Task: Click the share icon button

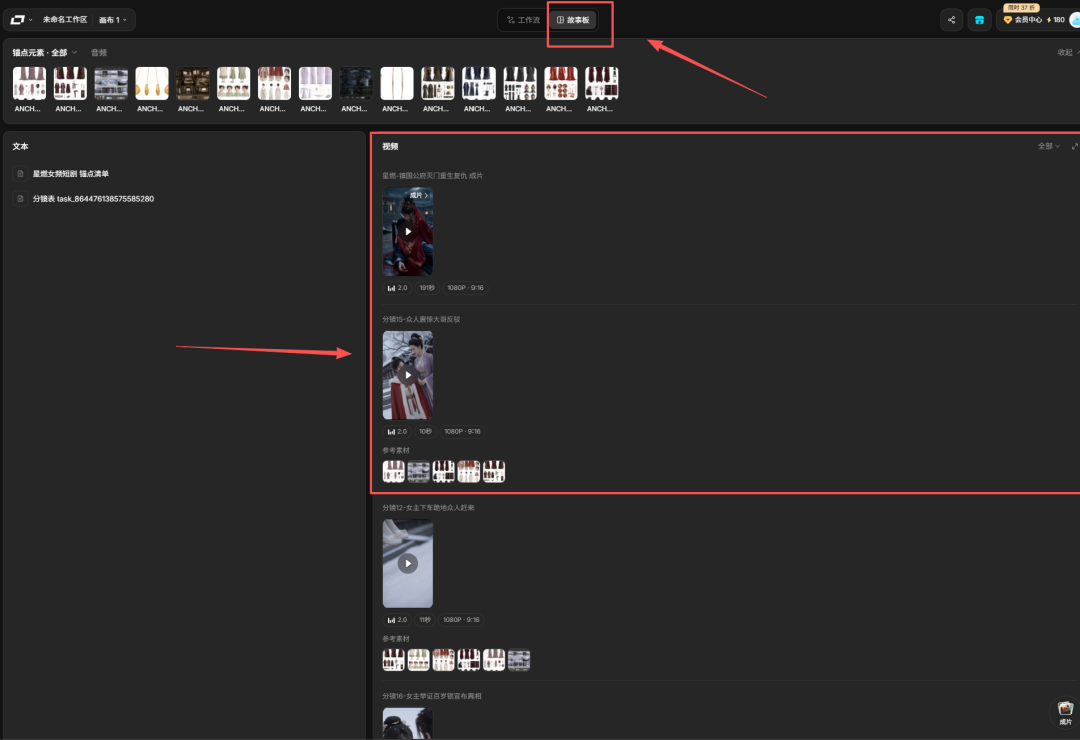Action: pos(951,19)
